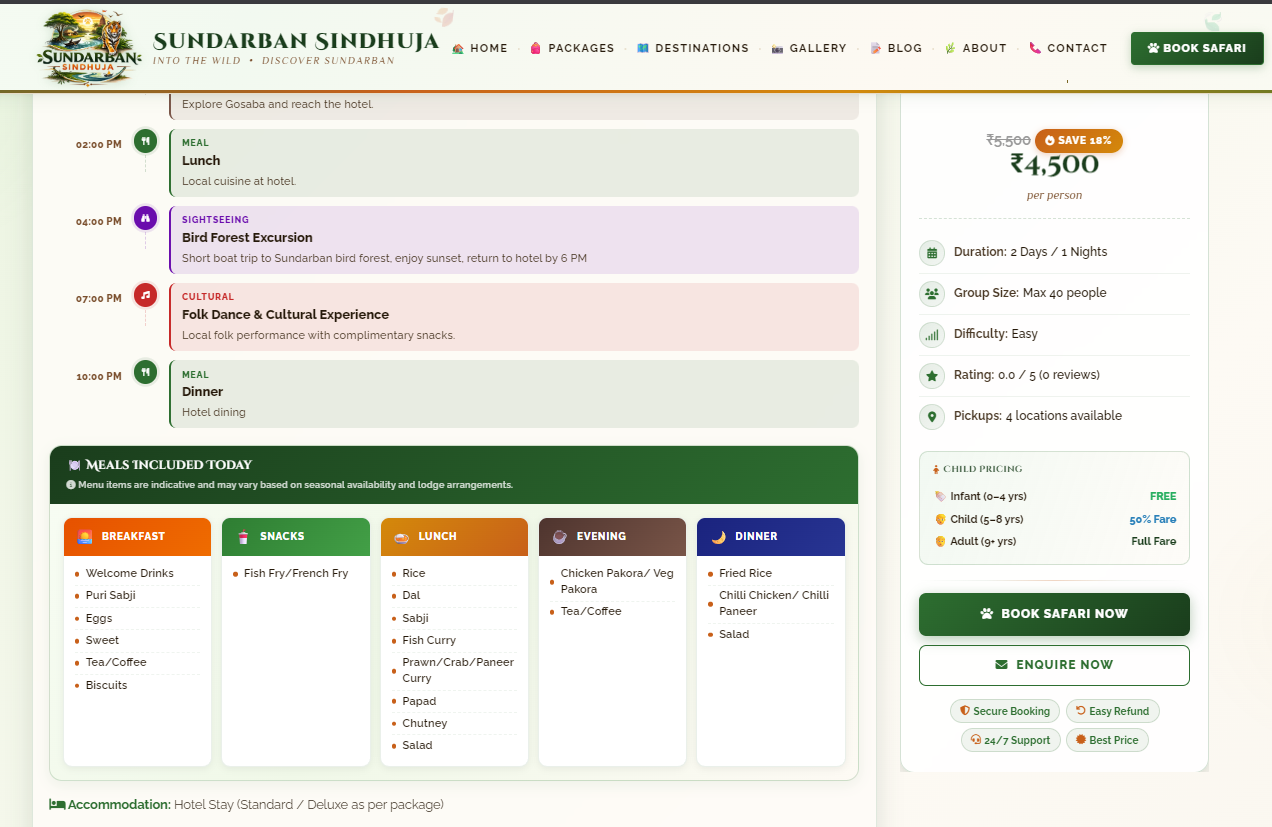1272x827 pixels.
Task: Click 'Hotel Stay (Standard / Deluxe as per package)'
Action: click(309, 805)
